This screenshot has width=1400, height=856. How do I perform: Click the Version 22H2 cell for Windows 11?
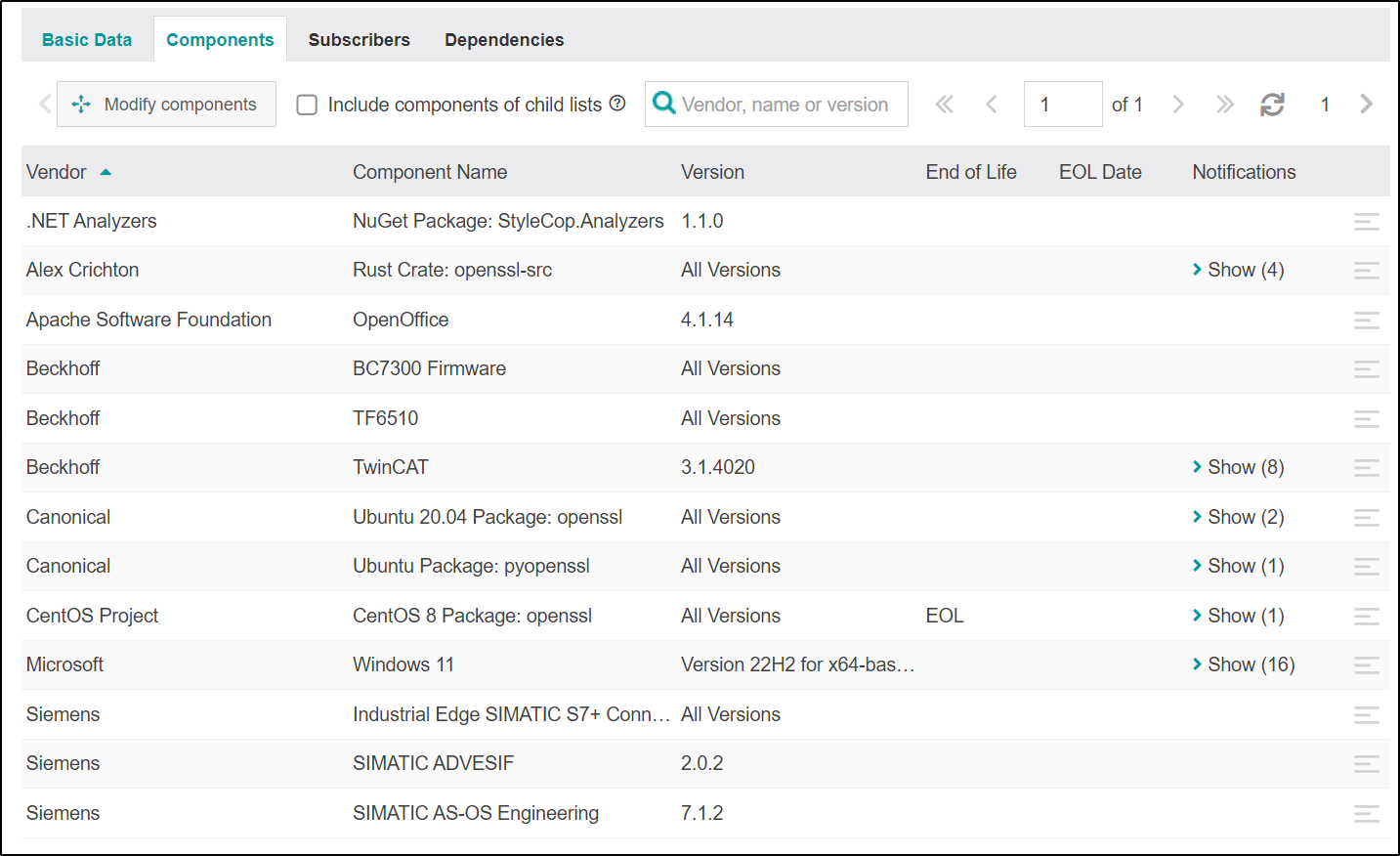point(798,664)
